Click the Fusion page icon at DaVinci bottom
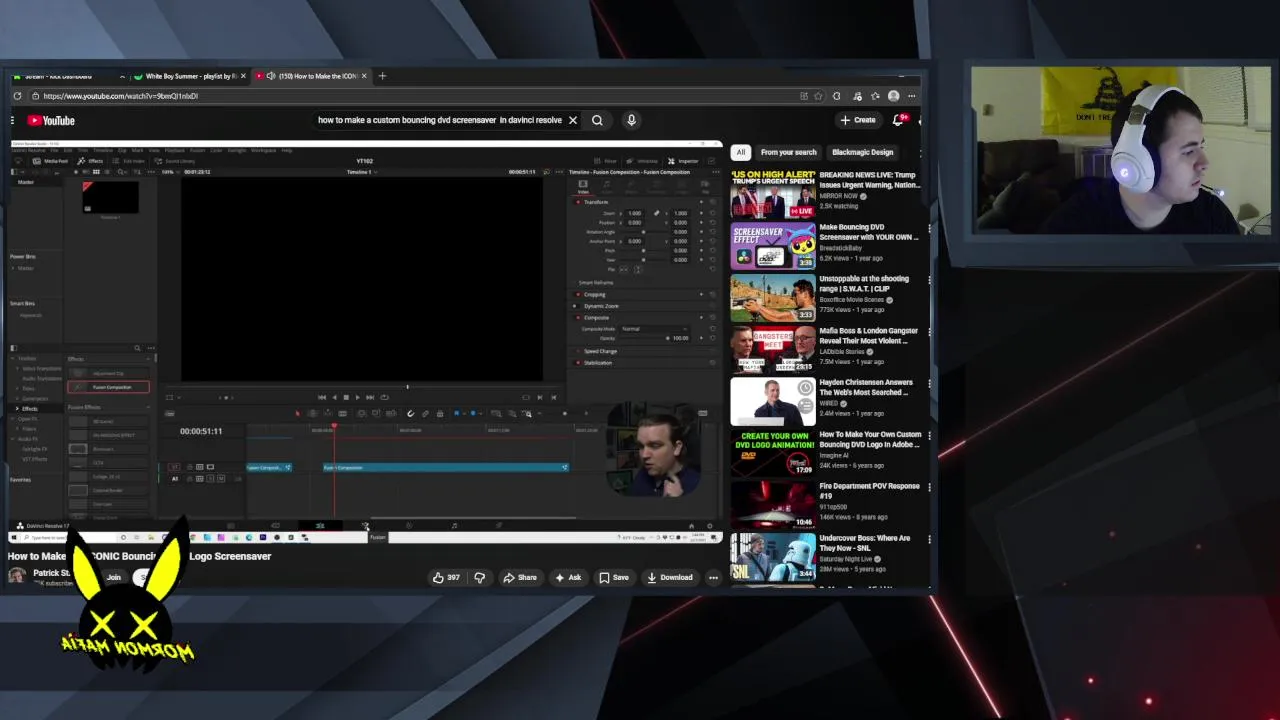The image size is (1280, 720). 365,526
